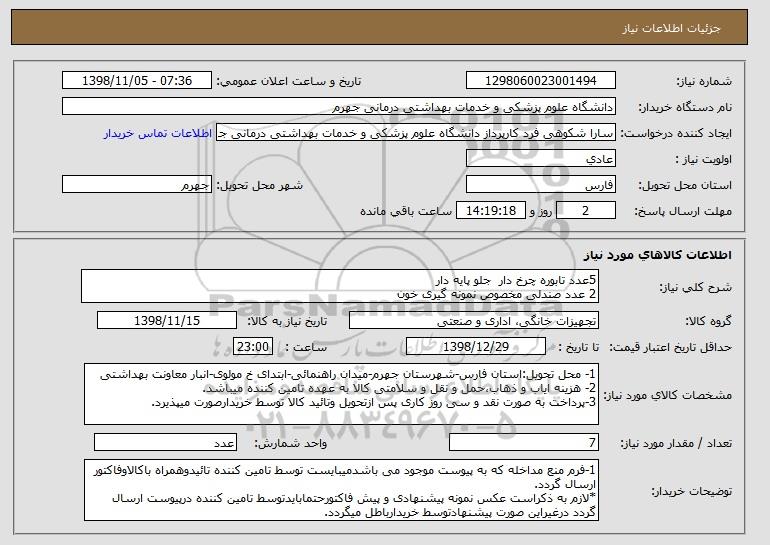Viewport: 770px width, 545px height.
Task: Click the section heading 'اطلاعات کالاهای مورد نیاز'
Action: coord(658,255)
